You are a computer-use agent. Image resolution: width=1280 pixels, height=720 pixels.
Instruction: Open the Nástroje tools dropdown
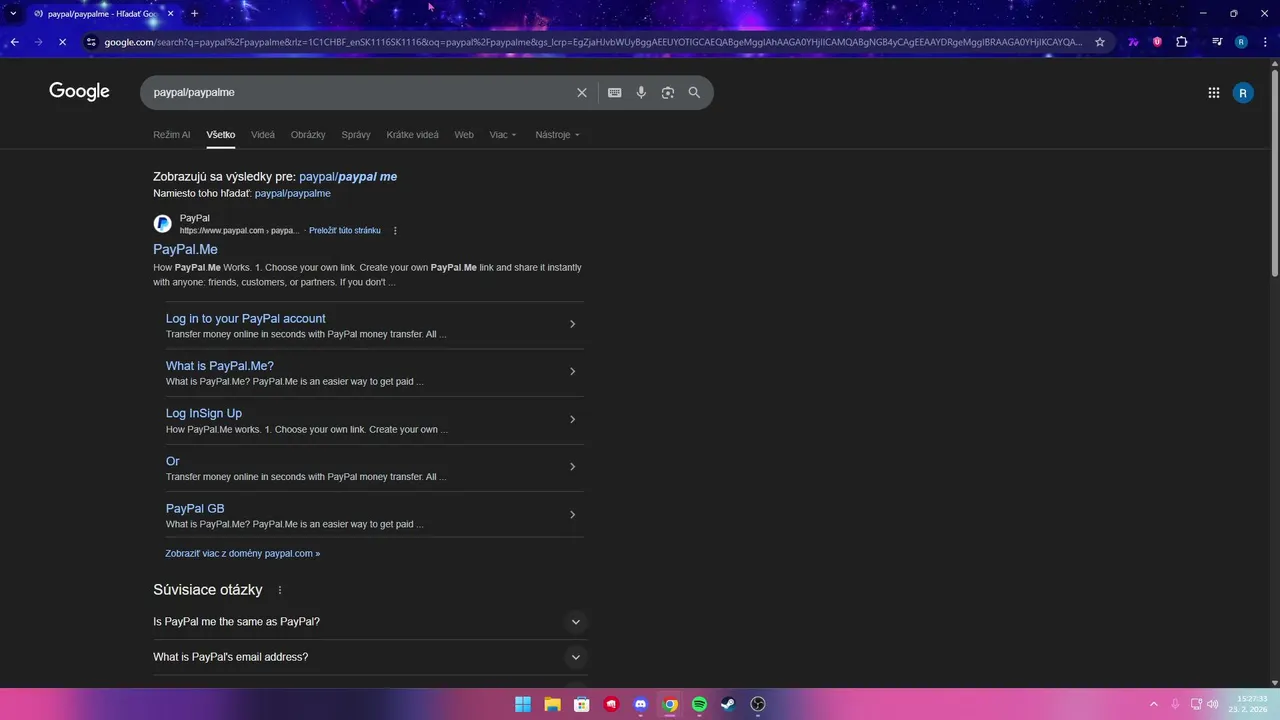557,135
